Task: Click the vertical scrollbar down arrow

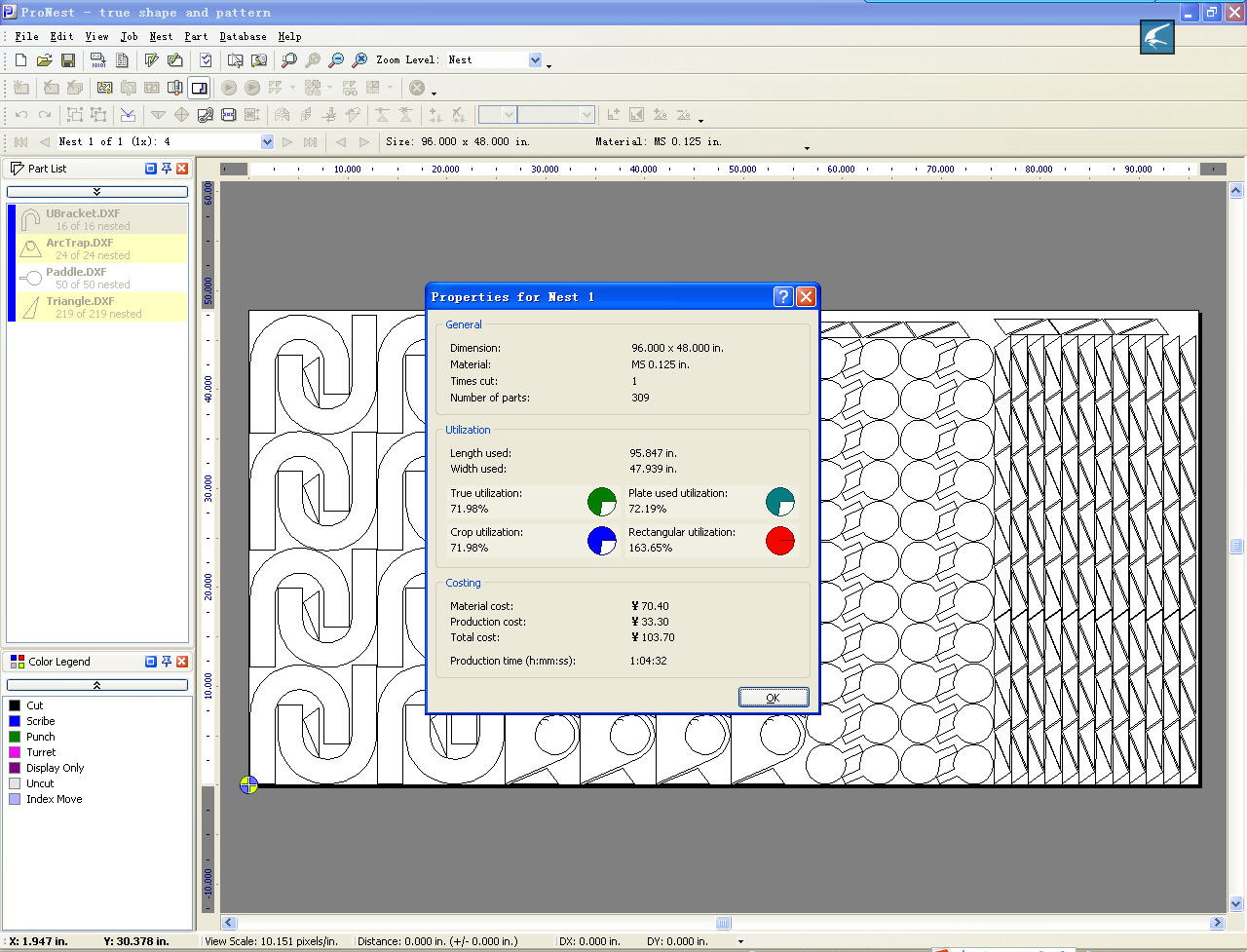Action: 1236,903
